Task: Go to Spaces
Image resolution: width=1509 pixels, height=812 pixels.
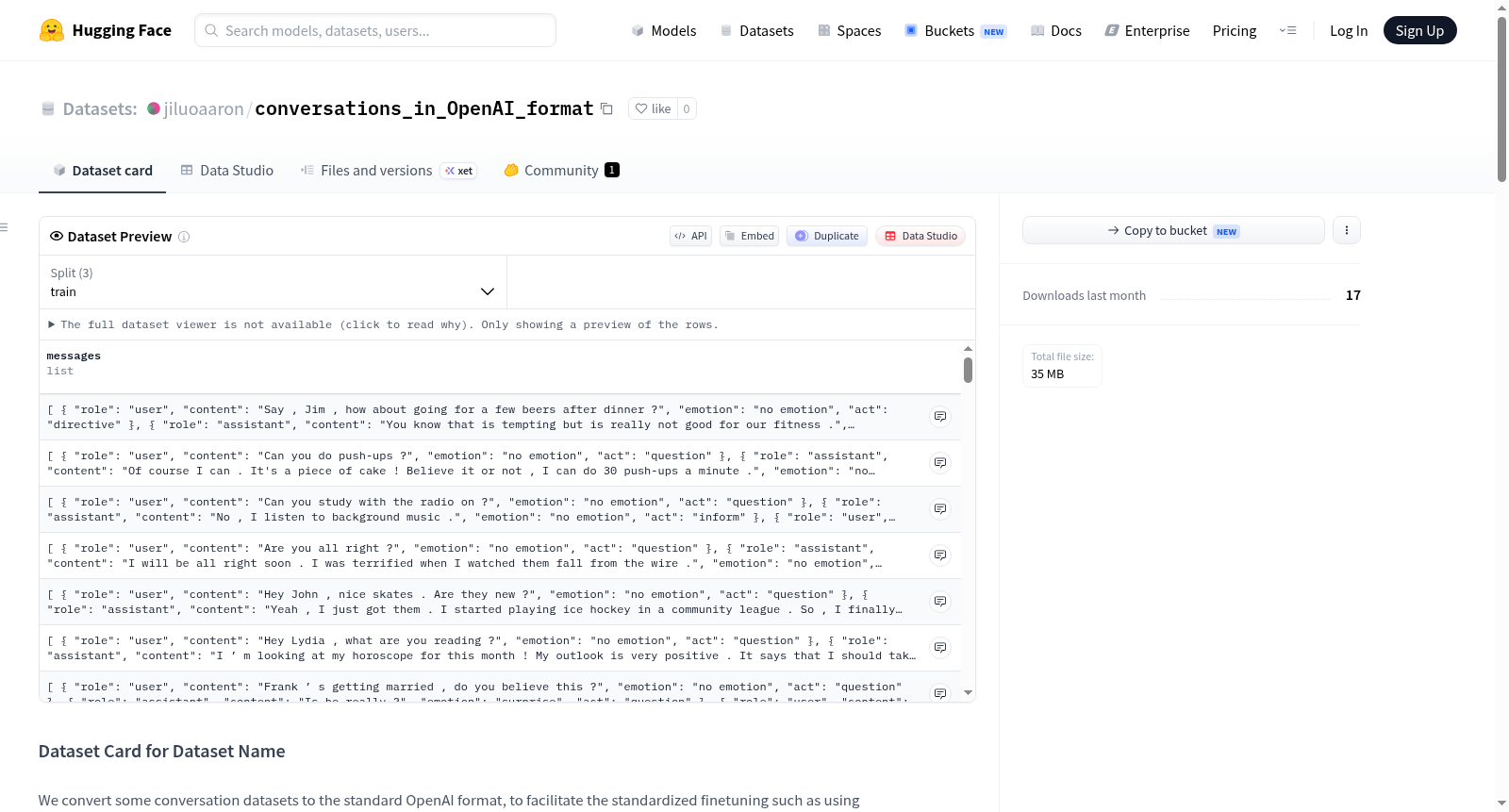Action: point(849,30)
